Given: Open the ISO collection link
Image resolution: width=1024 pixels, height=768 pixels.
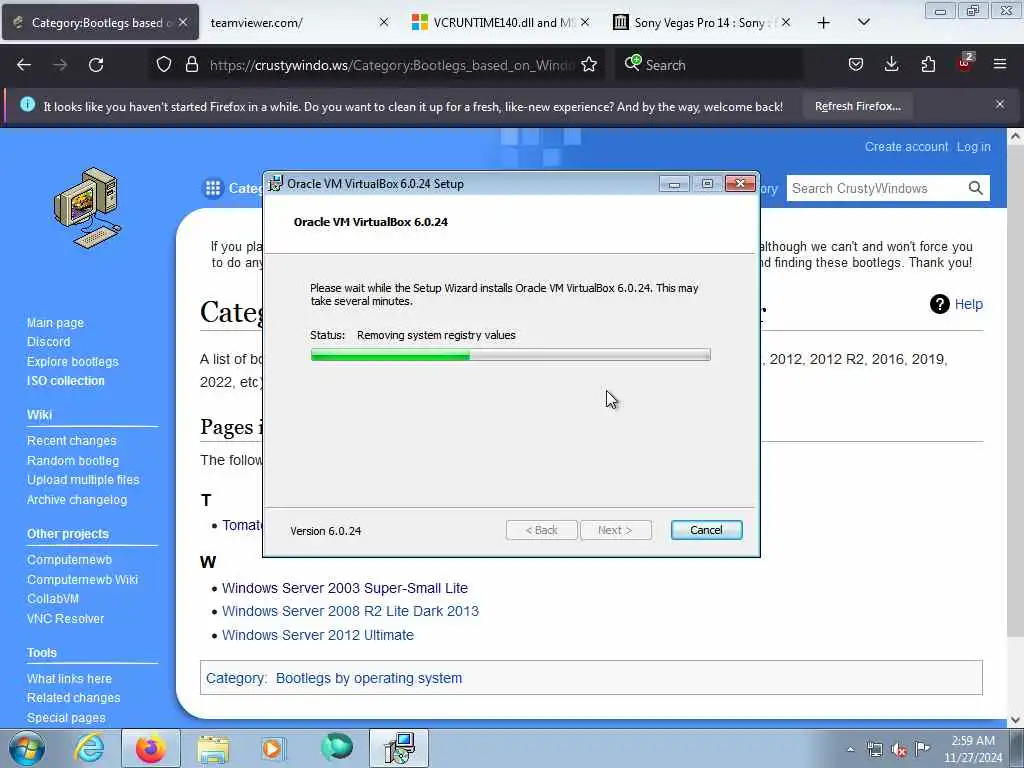Looking at the screenshot, I should coord(65,381).
